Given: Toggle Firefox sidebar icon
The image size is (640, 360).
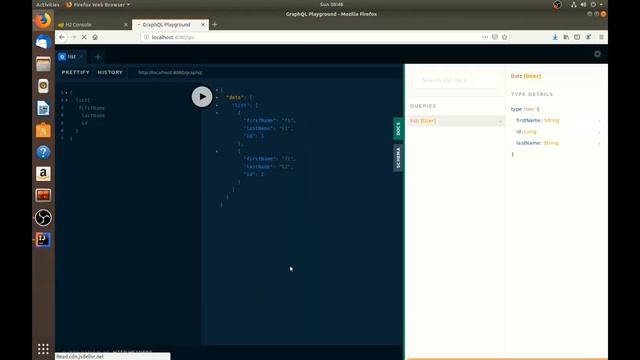Looking at the screenshot, I should (577, 37).
